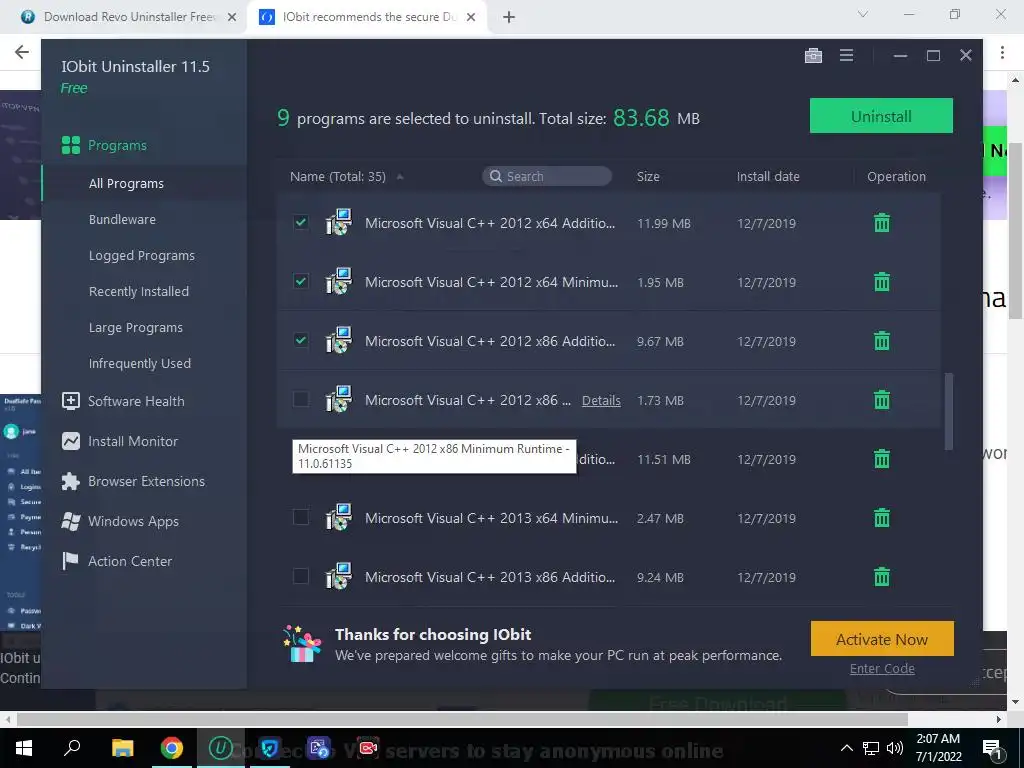
Task: Close the Download Revo Uninstaller tab
Action: click(232, 18)
